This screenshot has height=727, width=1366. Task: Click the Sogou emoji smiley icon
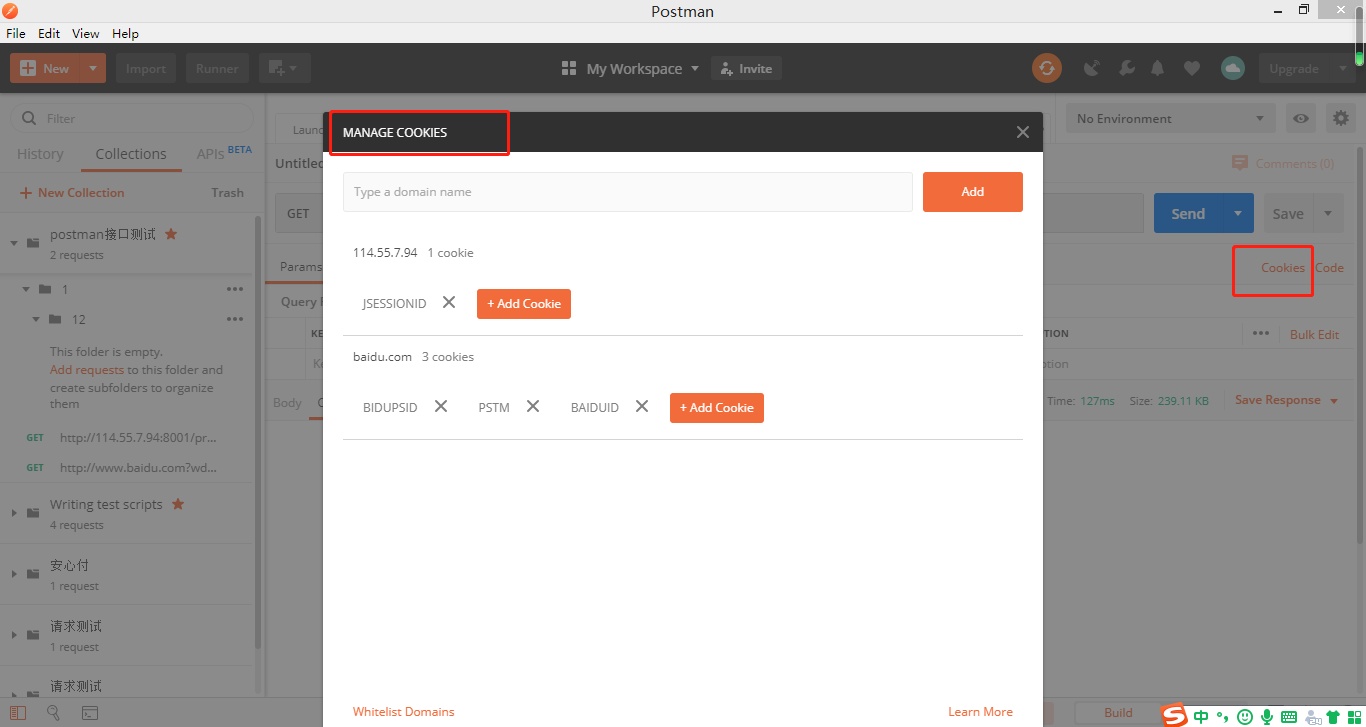pos(1245,716)
